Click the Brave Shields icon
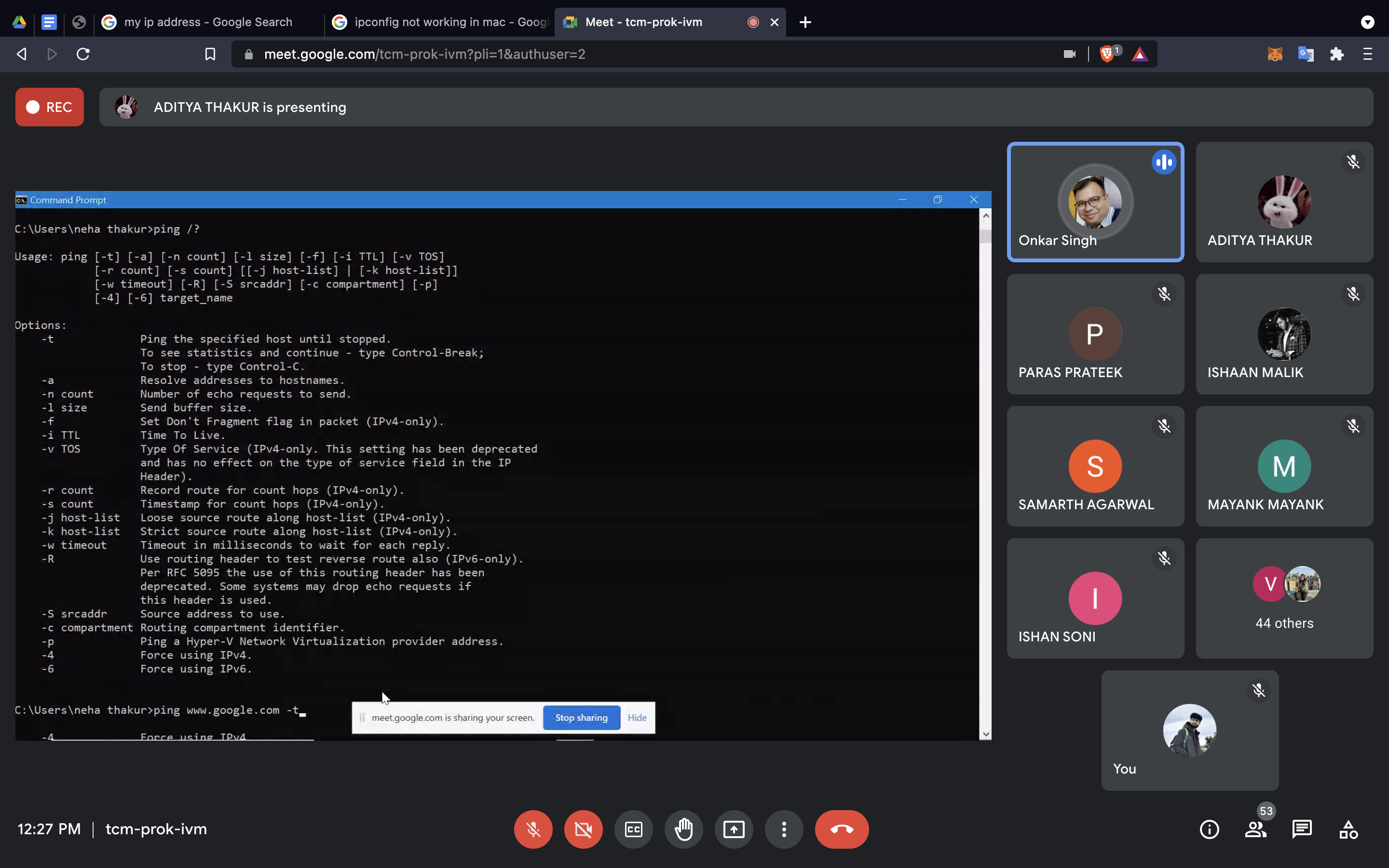1389x868 pixels. point(1106,54)
